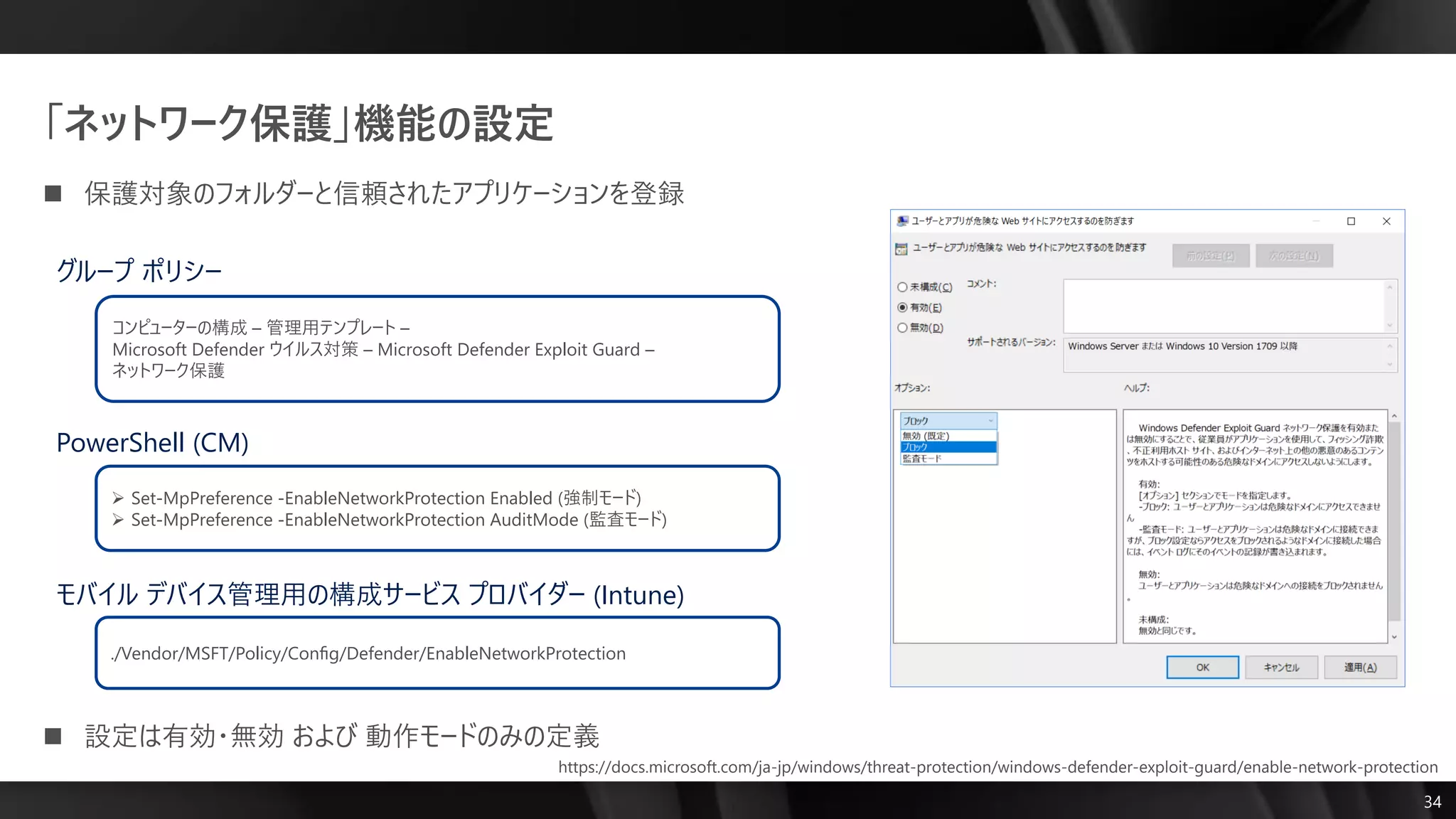The width and height of the screenshot is (1456, 819).
Task: Click the グループ ポリシー heading
Action: 139,271
